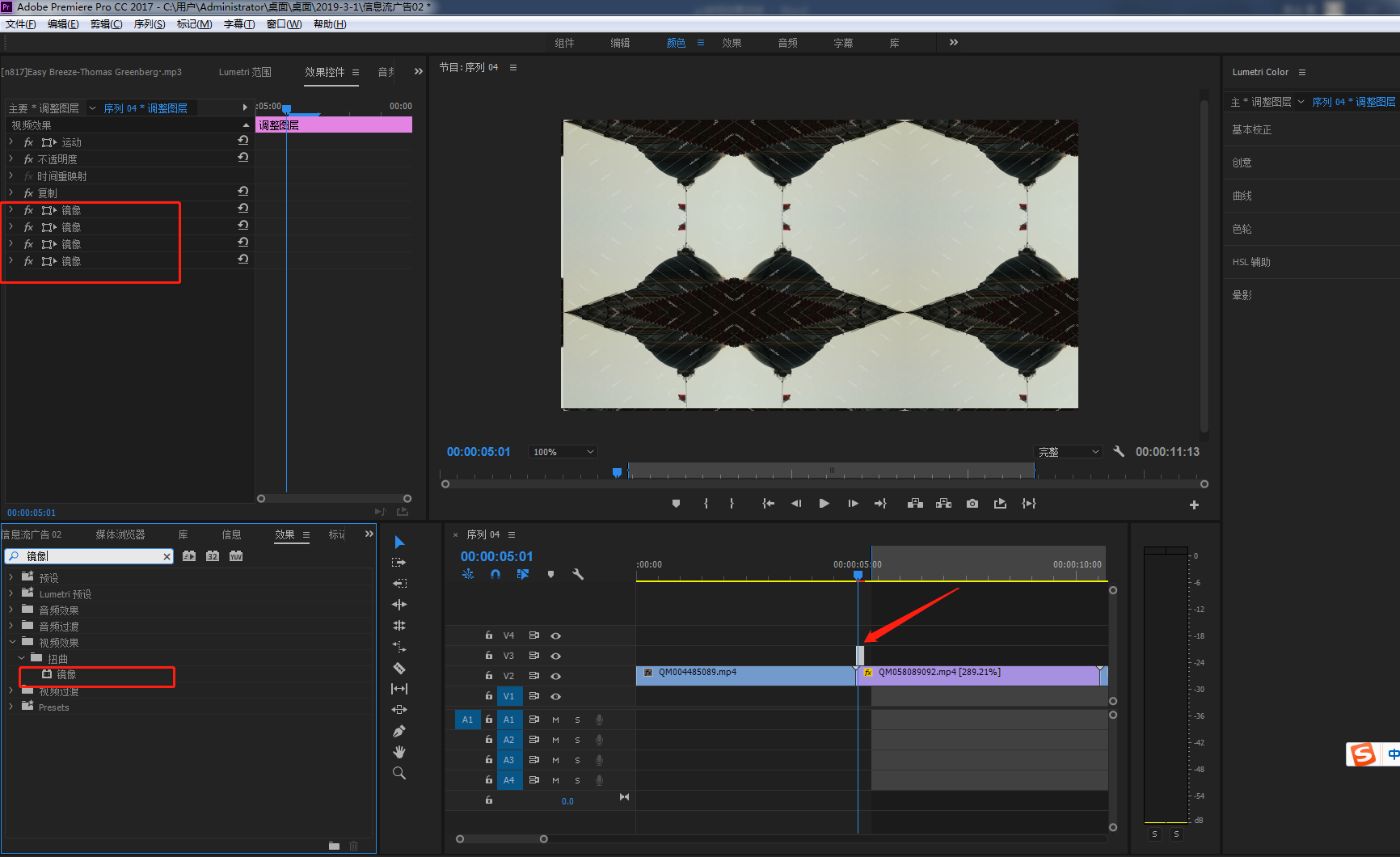Toggle sync lock for V3 track

point(533,656)
